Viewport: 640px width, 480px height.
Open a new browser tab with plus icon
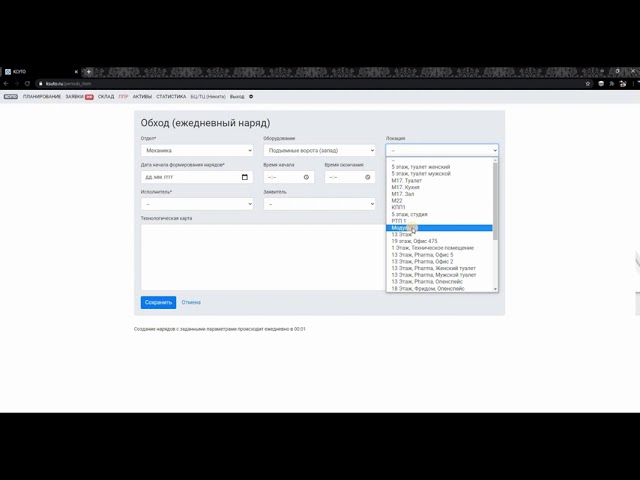pyautogui.click(x=88, y=72)
